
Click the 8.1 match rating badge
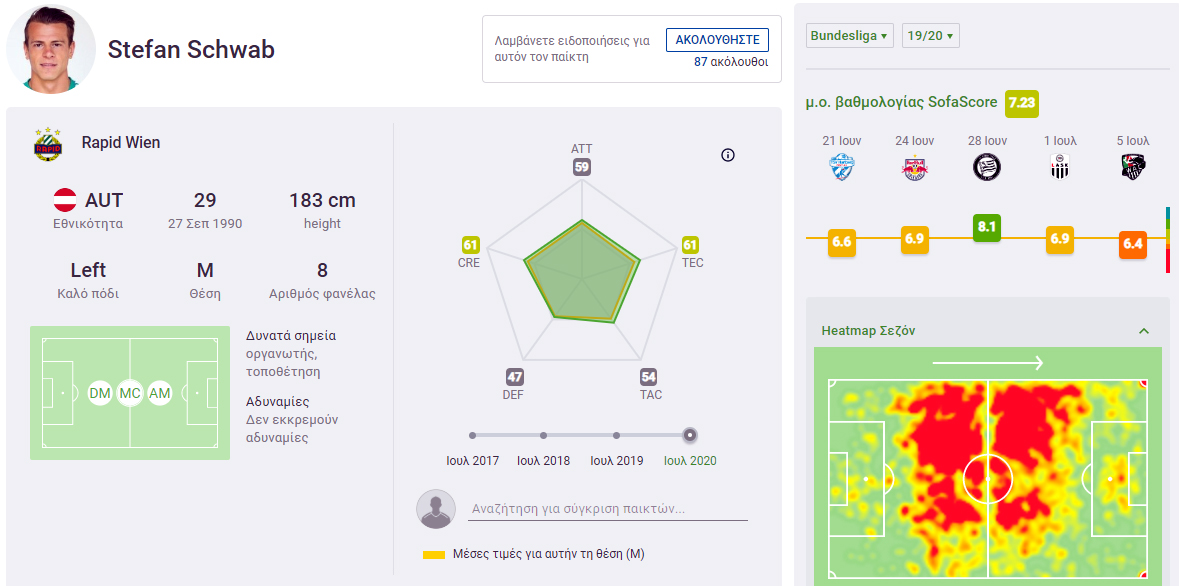pyautogui.click(x=987, y=227)
